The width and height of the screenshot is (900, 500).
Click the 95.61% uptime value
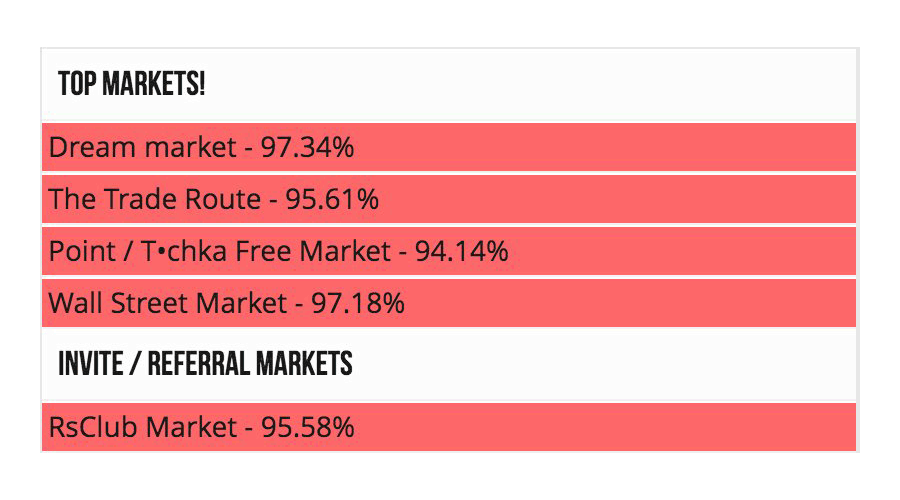tap(332, 199)
